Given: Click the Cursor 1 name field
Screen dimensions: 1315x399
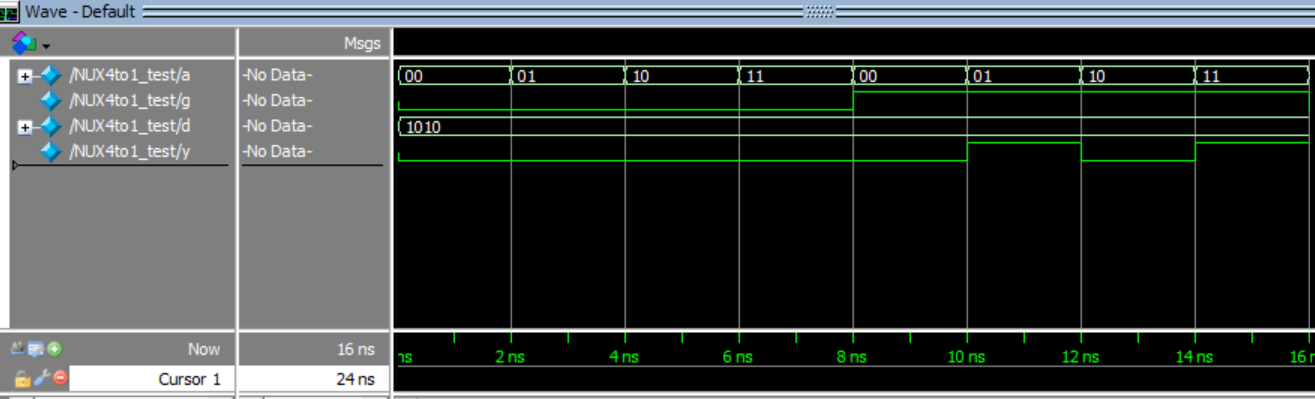Looking at the screenshot, I should [152, 379].
